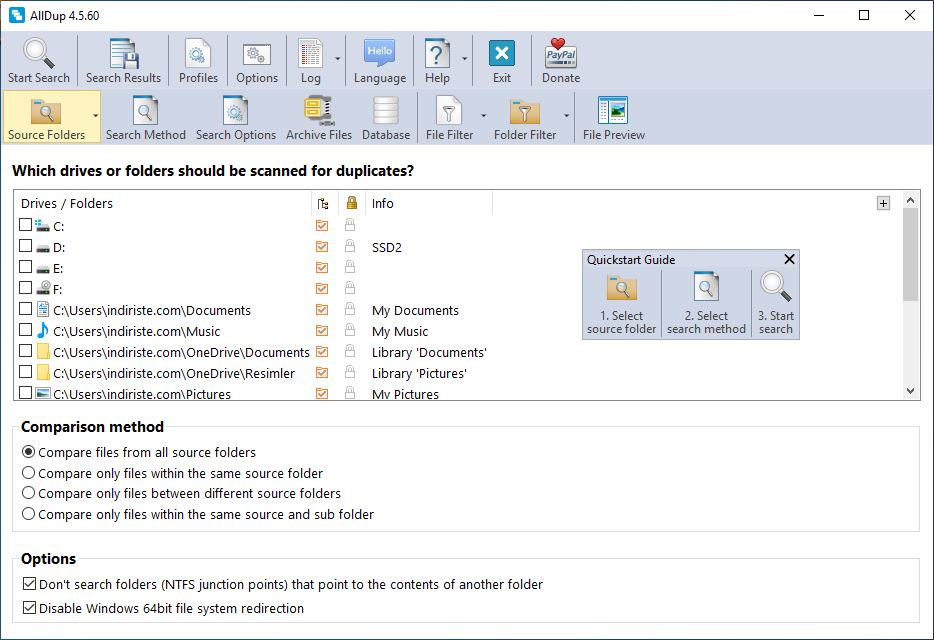Check the OneDrive\Resimler folder checkbox
The image size is (934, 640).
25,371
